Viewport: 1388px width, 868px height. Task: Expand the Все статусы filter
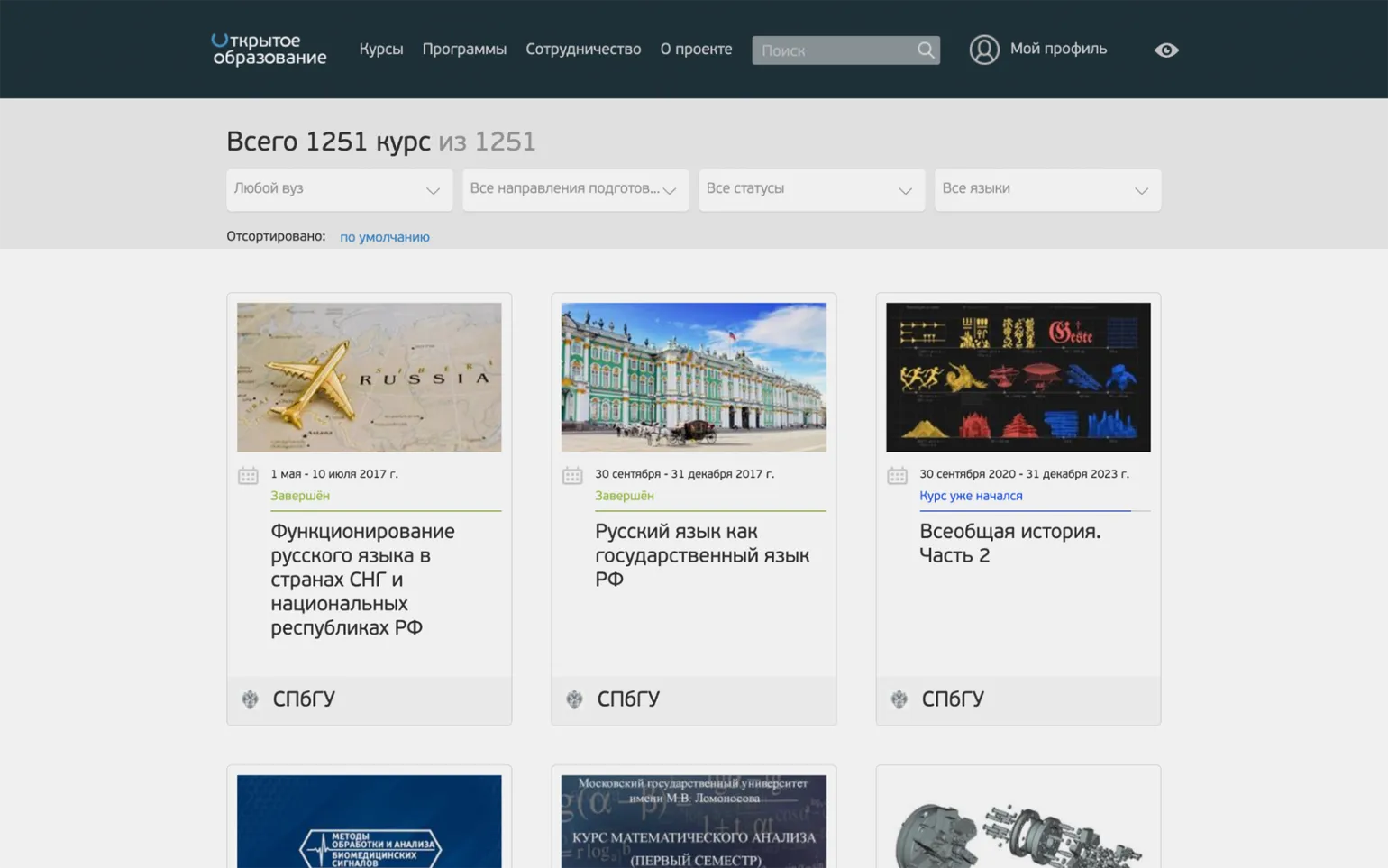coord(811,189)
